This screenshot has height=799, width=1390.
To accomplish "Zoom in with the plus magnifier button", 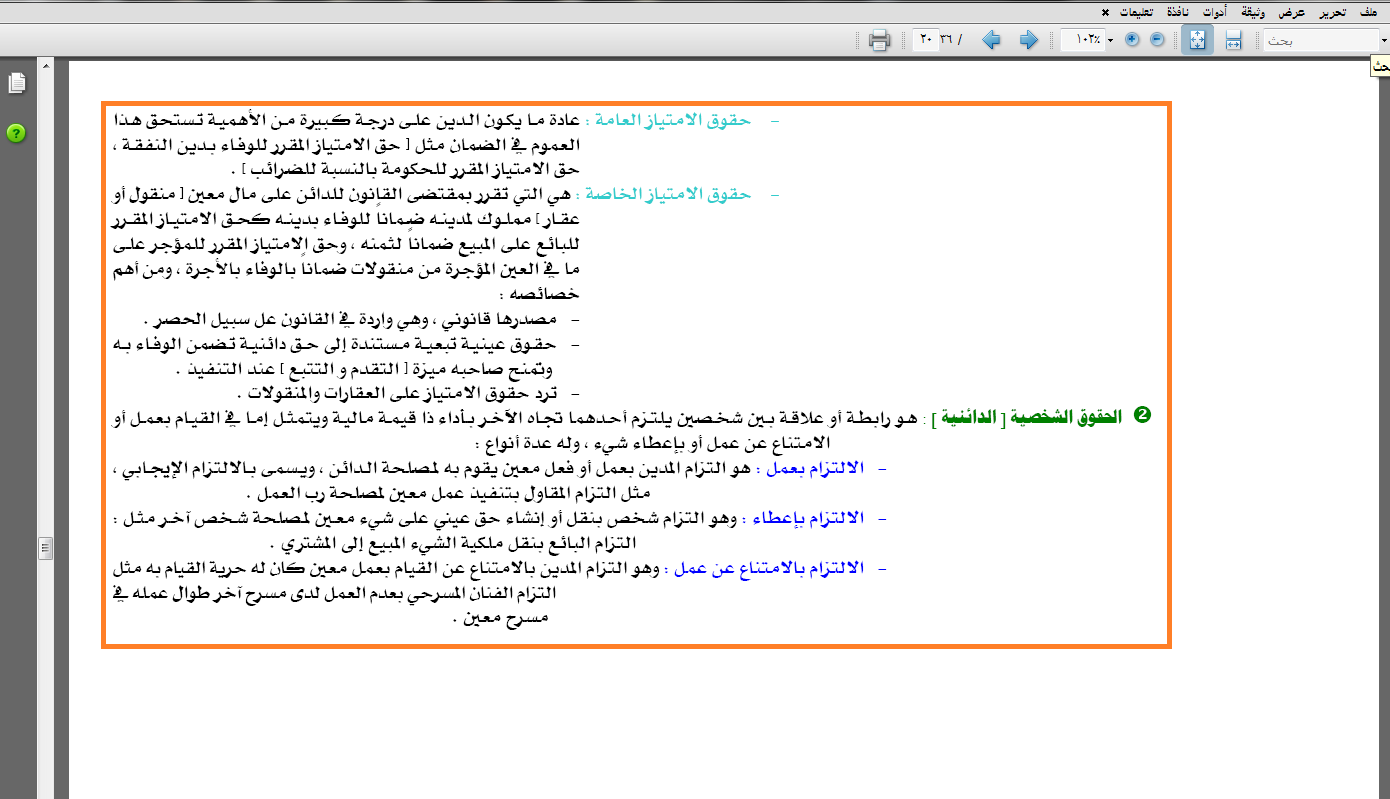I will point(1132,40).
